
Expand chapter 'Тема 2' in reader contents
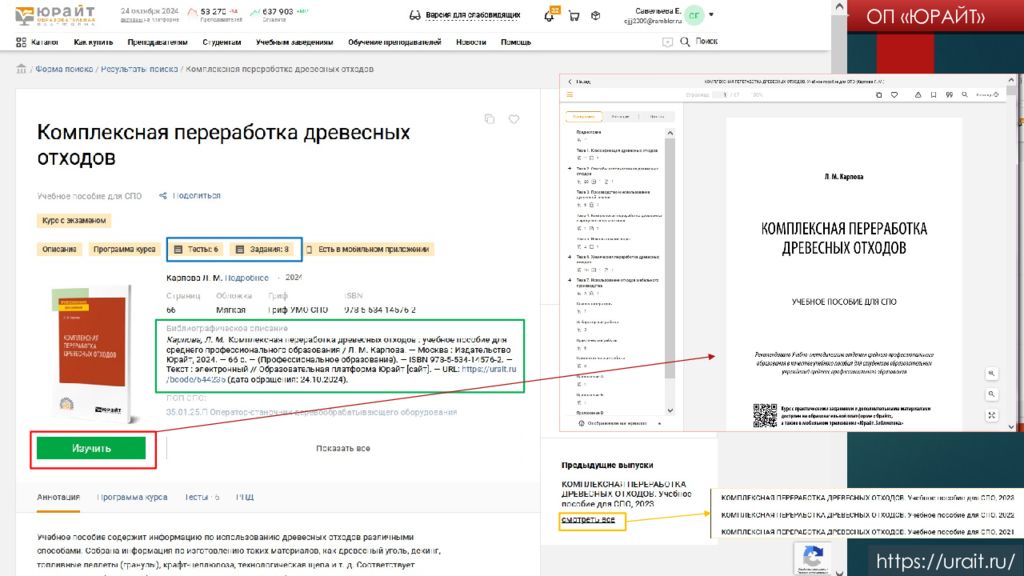tap(569, 168)
